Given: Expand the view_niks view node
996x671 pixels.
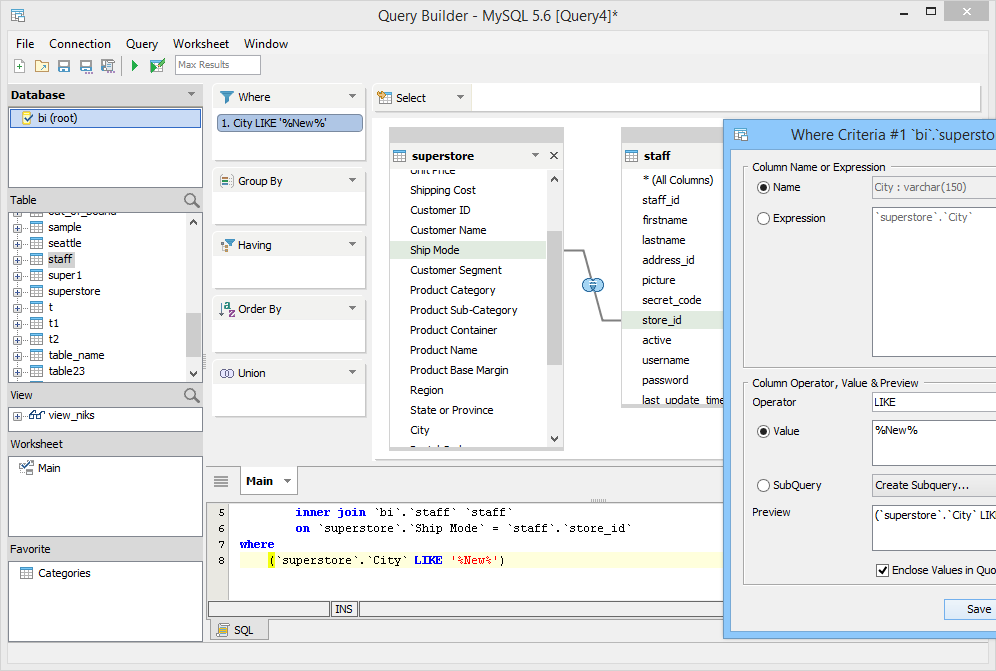Looking at the screenshot, I should 17,416.
